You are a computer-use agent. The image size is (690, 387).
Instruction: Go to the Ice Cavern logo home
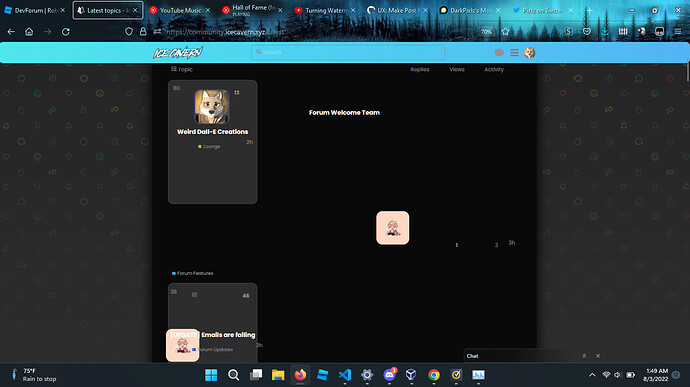pos(178,53)
